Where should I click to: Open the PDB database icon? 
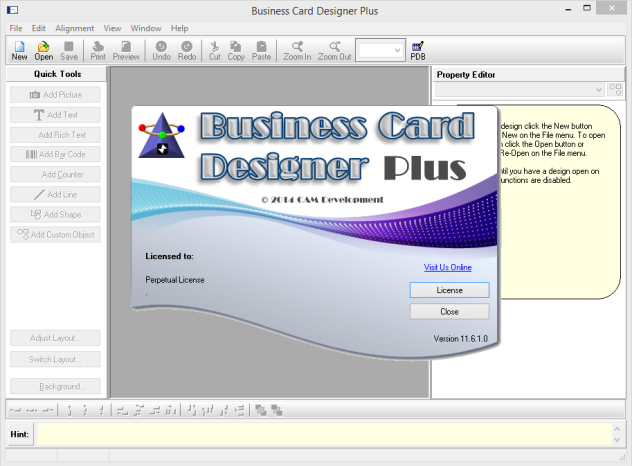pos(418,50)
